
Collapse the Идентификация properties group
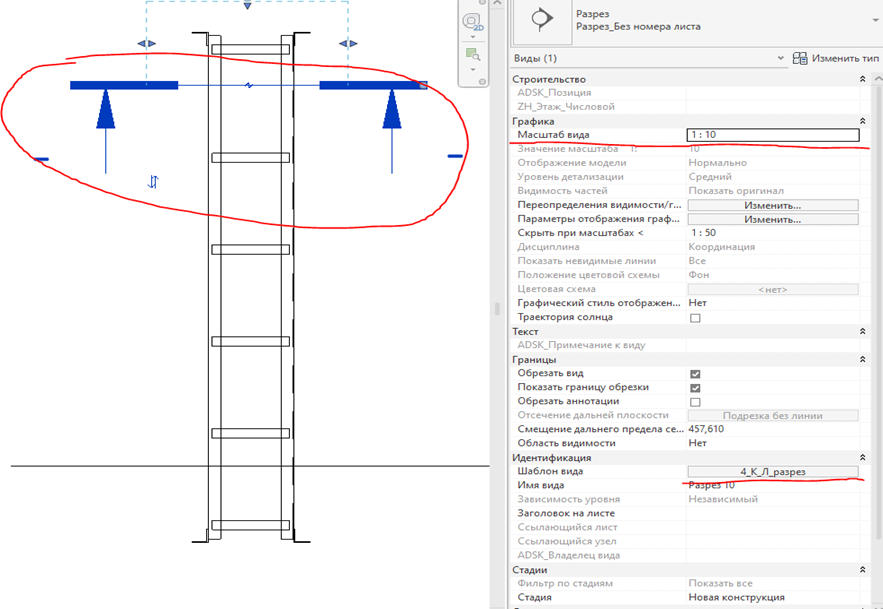click(863, 458)
